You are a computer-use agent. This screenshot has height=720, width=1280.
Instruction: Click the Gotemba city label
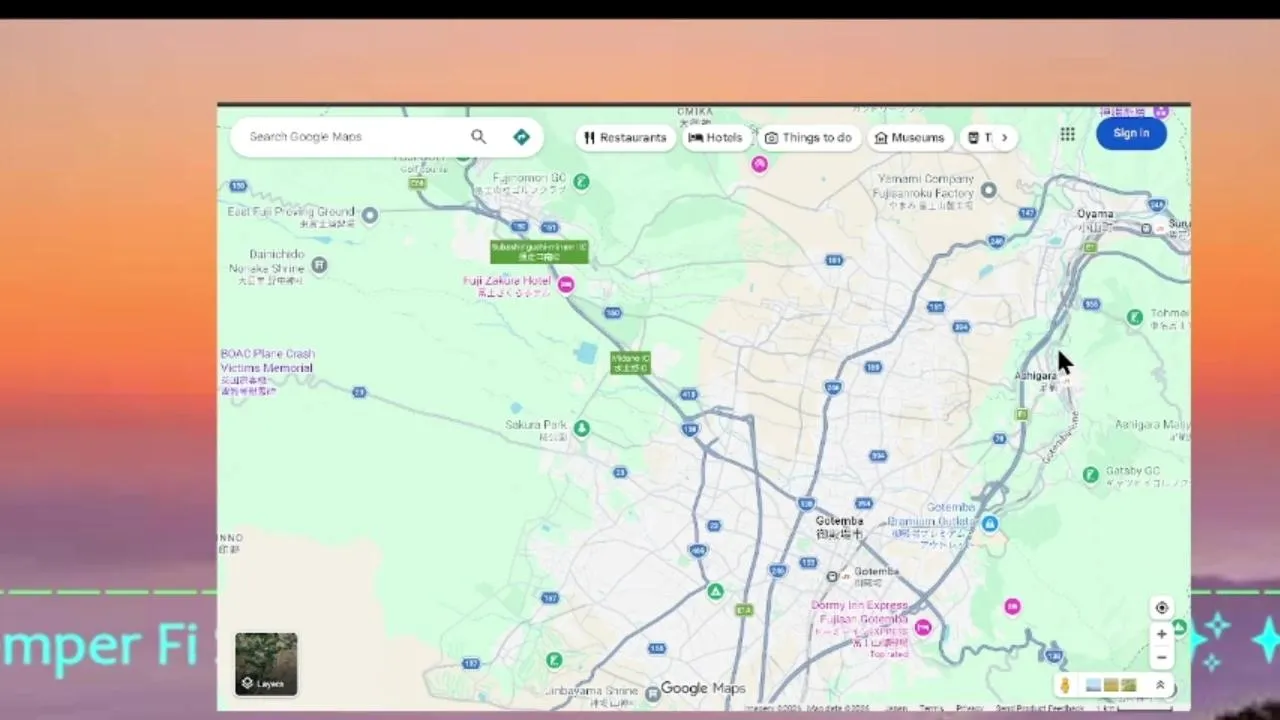click(x=839, y=521)
